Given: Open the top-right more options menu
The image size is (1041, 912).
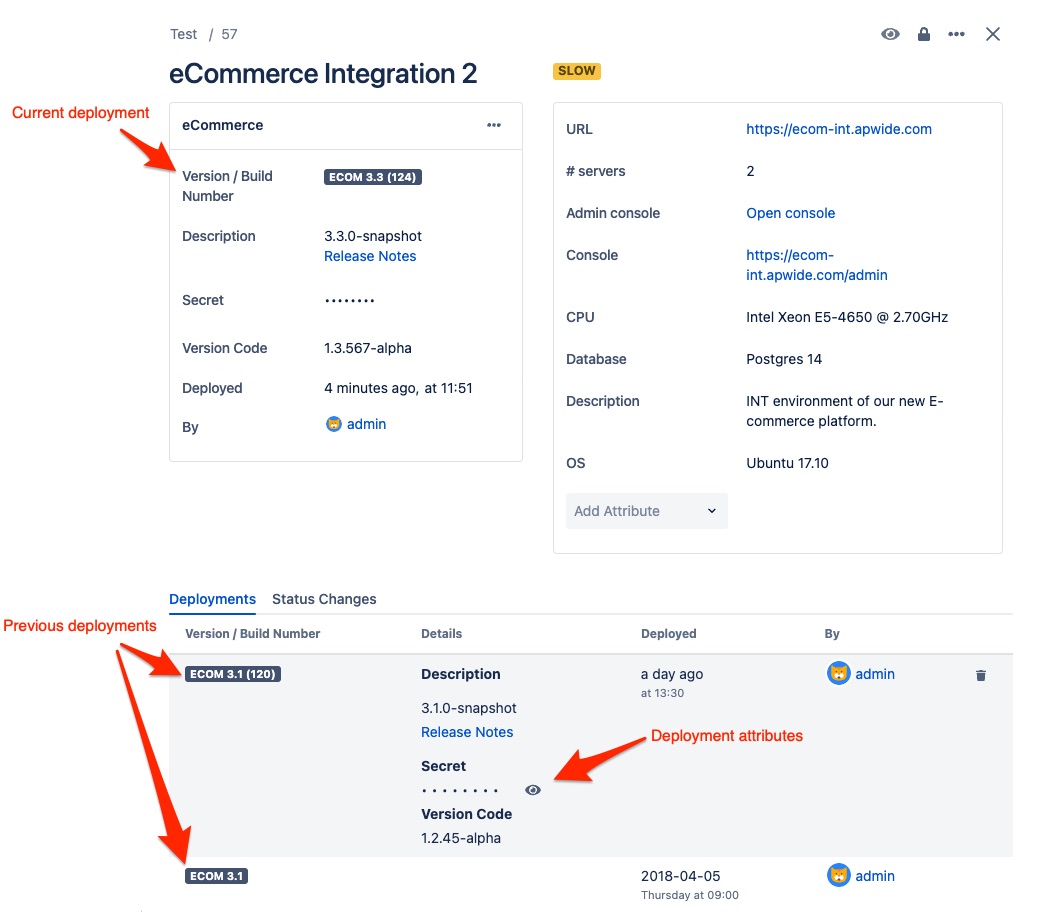Looking at the screenshot, I should click(957, 34).
